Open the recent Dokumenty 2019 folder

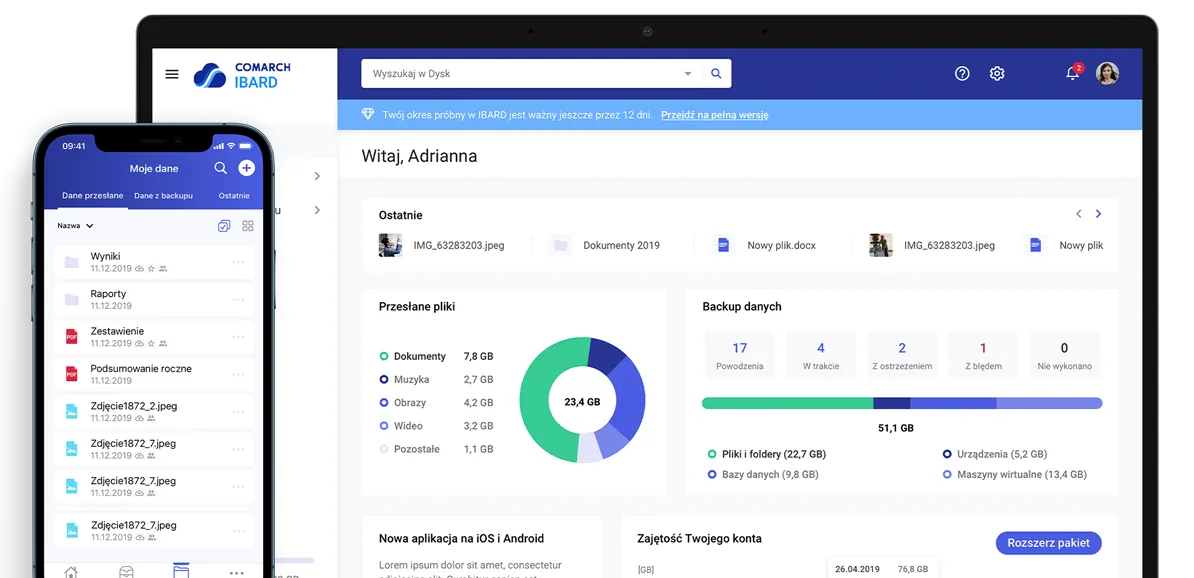(x=605, y=245)
